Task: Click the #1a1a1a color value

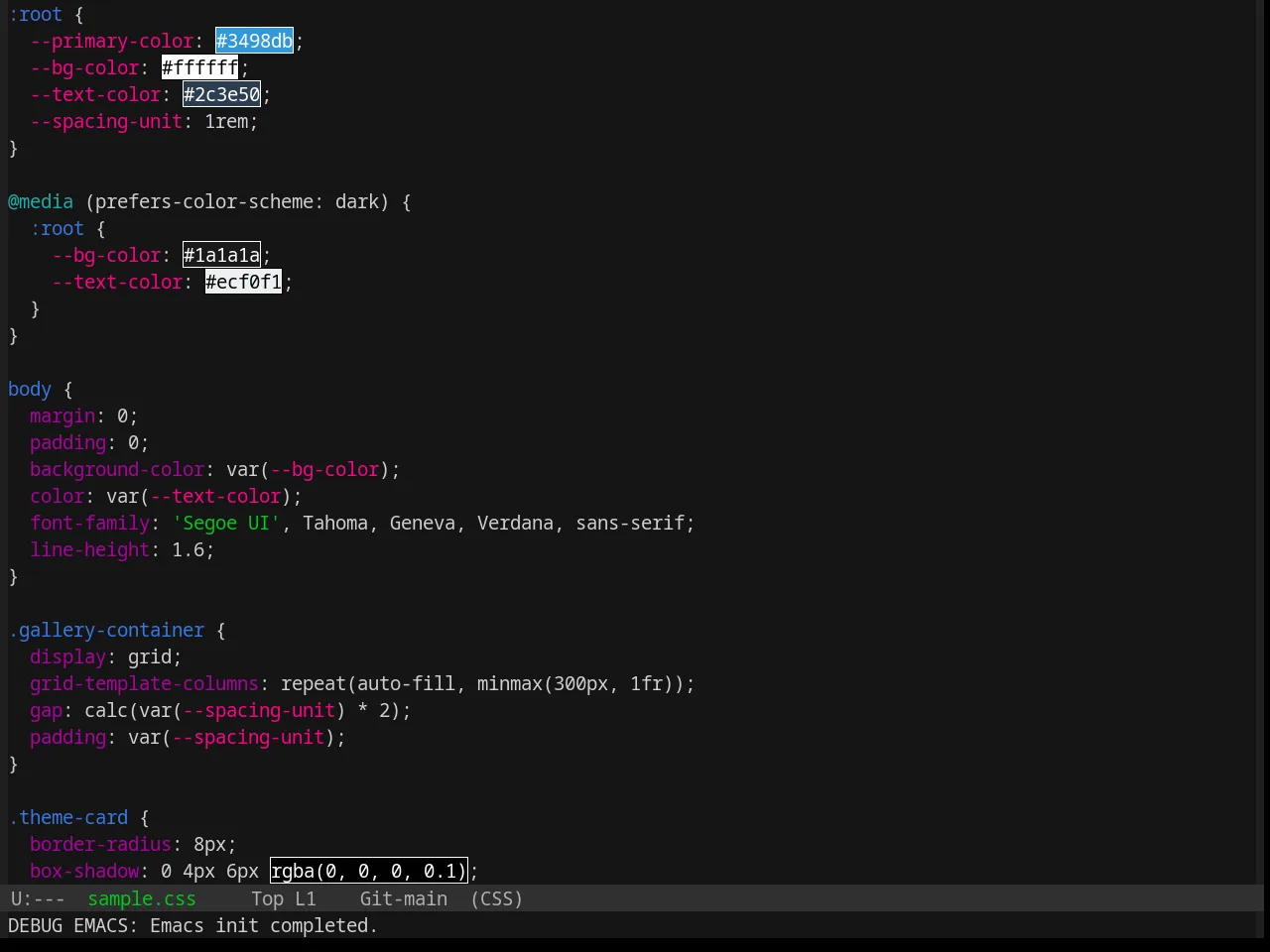Action: pyautogui.click(x=222, y=255)
